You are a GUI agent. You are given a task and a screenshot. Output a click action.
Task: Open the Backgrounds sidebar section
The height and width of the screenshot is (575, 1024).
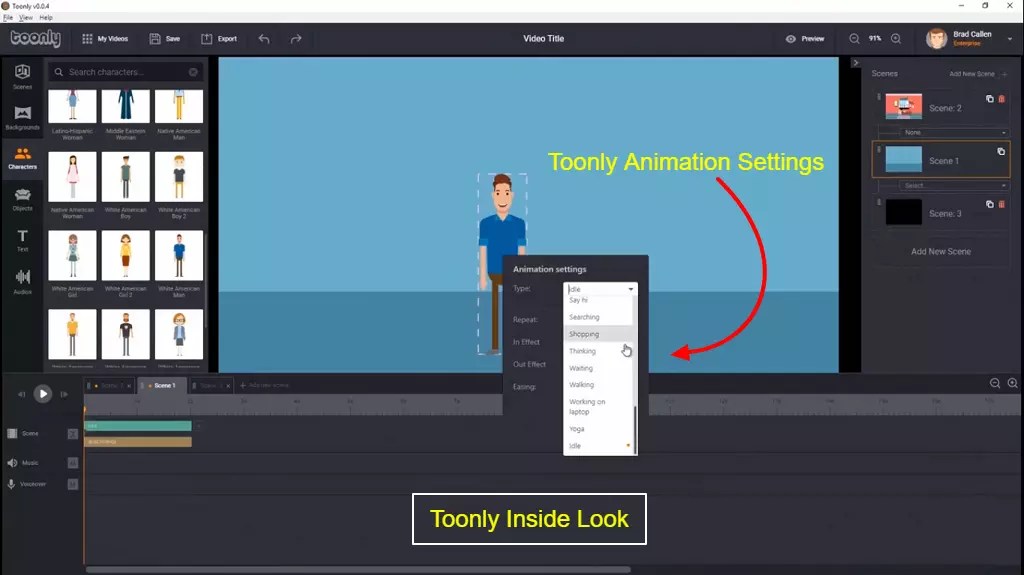[x=22, y=118]
